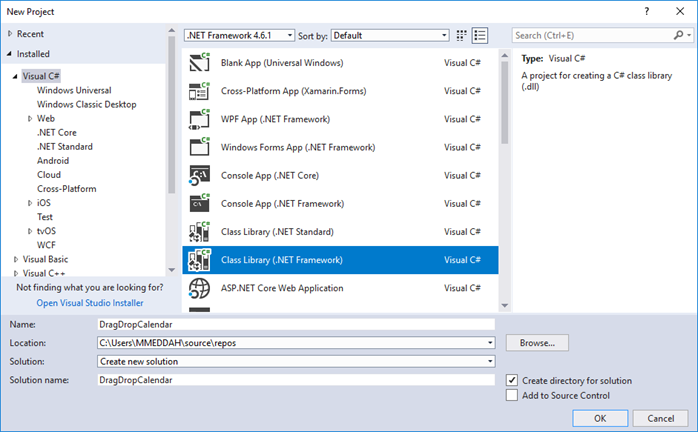This screenshot has height=432, width=698.
Task: Select 'ASP.NET Core Web Application' template name
Action: (x=282, y=288)
